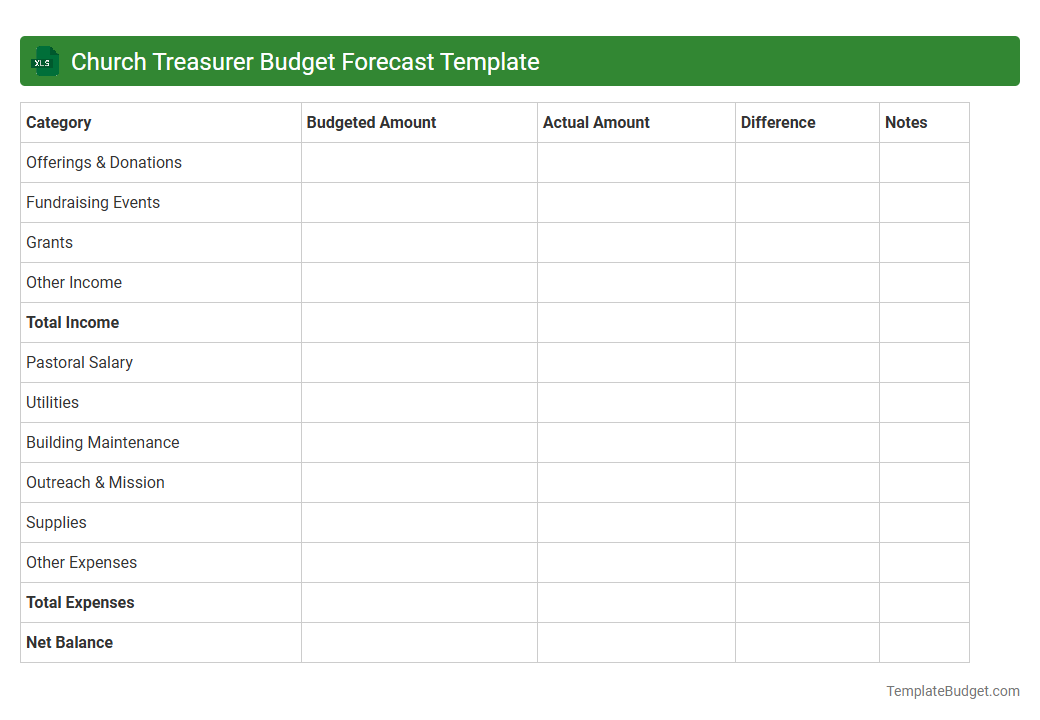The height and width of the screenshot is (720, 1040).
Task: Click the Church Treasurer Budget Forecast title banner
Action: click(305, 61)
